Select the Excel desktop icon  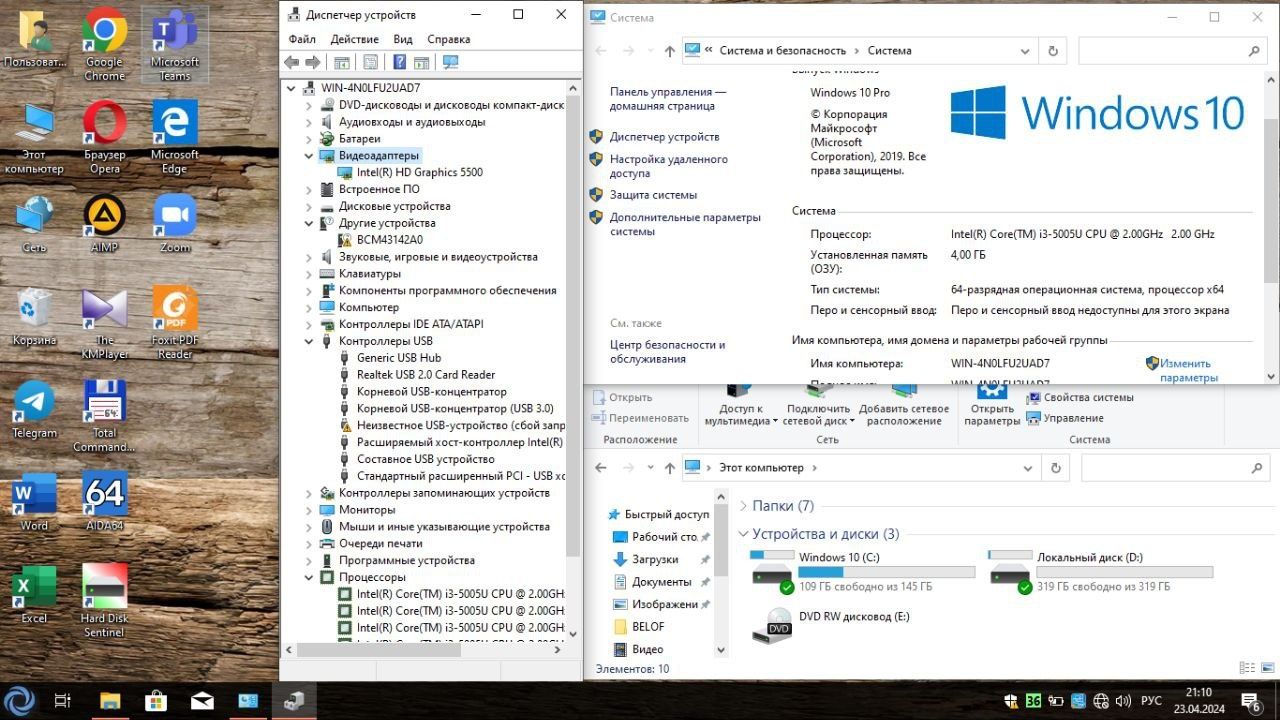click(34, 595)
